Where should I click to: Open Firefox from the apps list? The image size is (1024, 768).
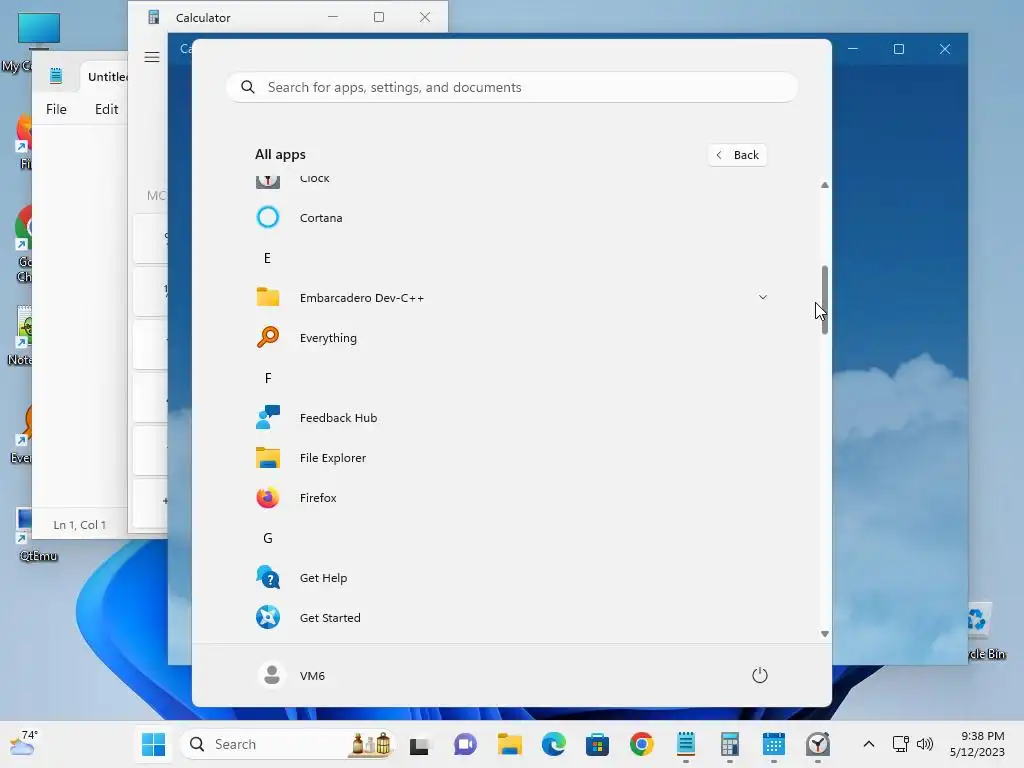[x=511, y=498]
